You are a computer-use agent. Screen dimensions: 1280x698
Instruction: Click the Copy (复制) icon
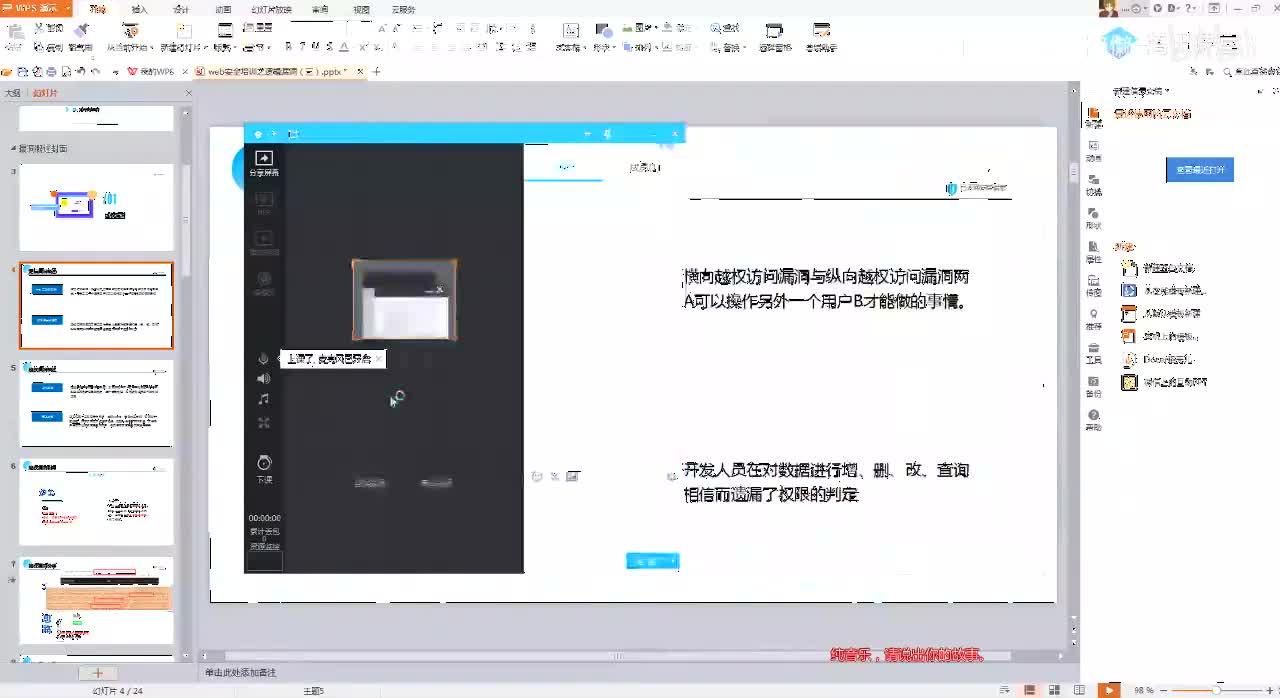pyautogui.click(x=39, y=47)
